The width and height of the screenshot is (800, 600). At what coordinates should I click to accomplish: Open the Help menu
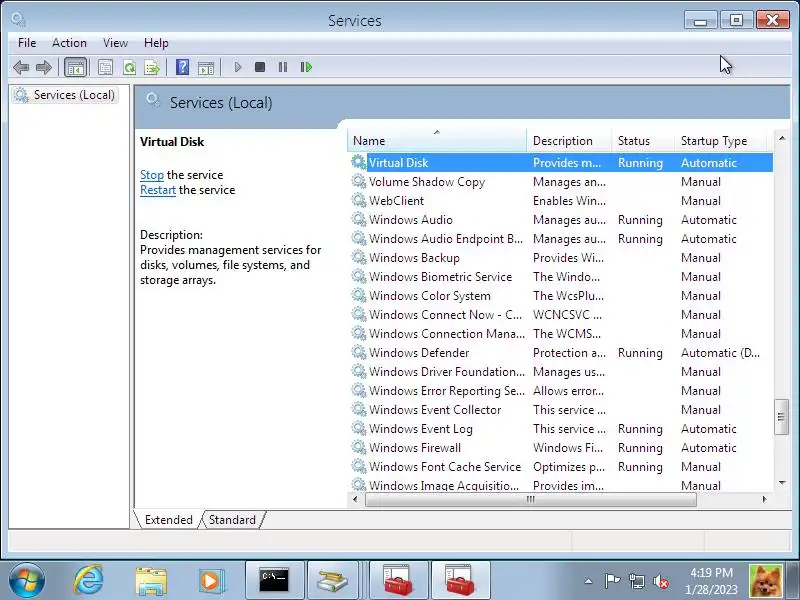(156, 43)
